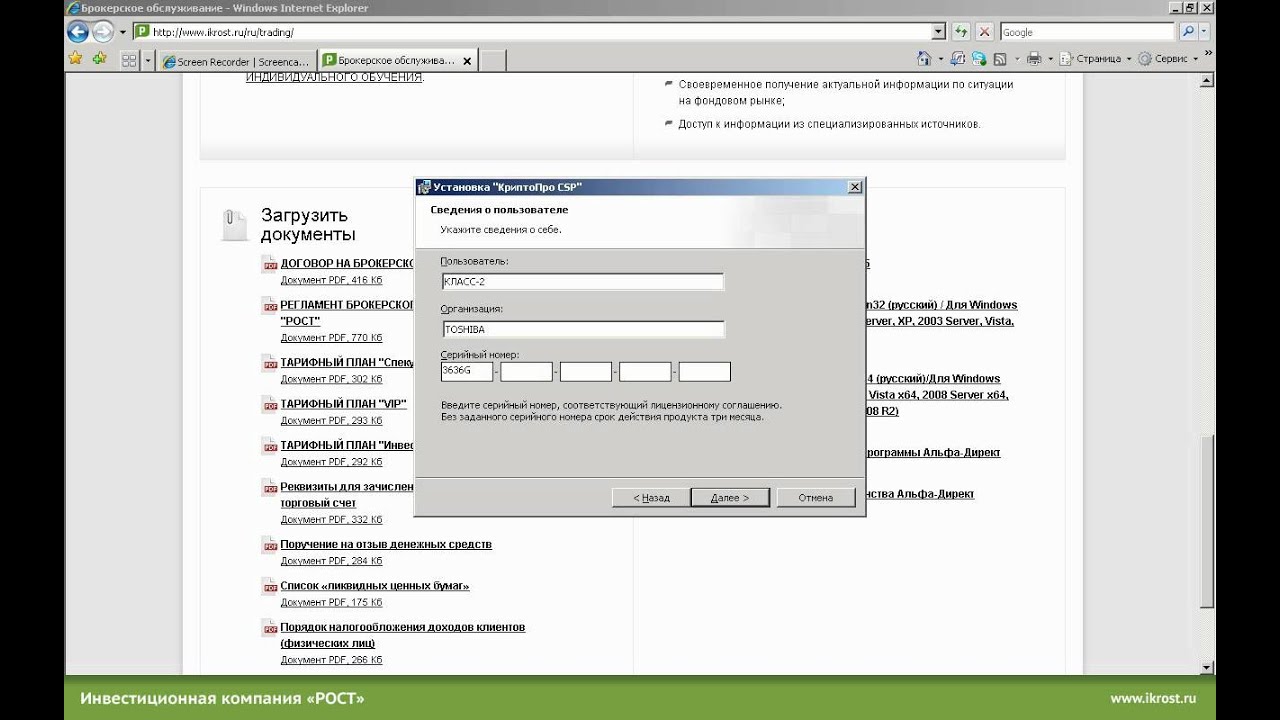The width and height of the screenshot is (1280, 720).
Task: Open Поручение на отзыв денежных средств link
Action: [386, 544]
